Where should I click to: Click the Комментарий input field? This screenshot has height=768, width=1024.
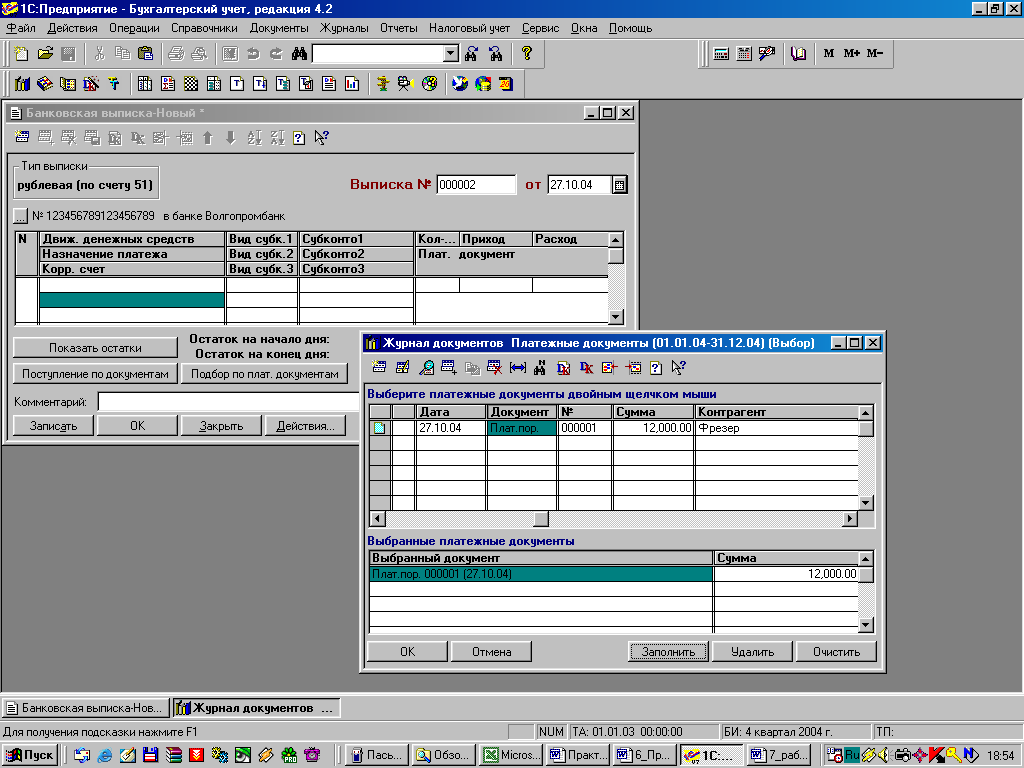click(229, 402)
